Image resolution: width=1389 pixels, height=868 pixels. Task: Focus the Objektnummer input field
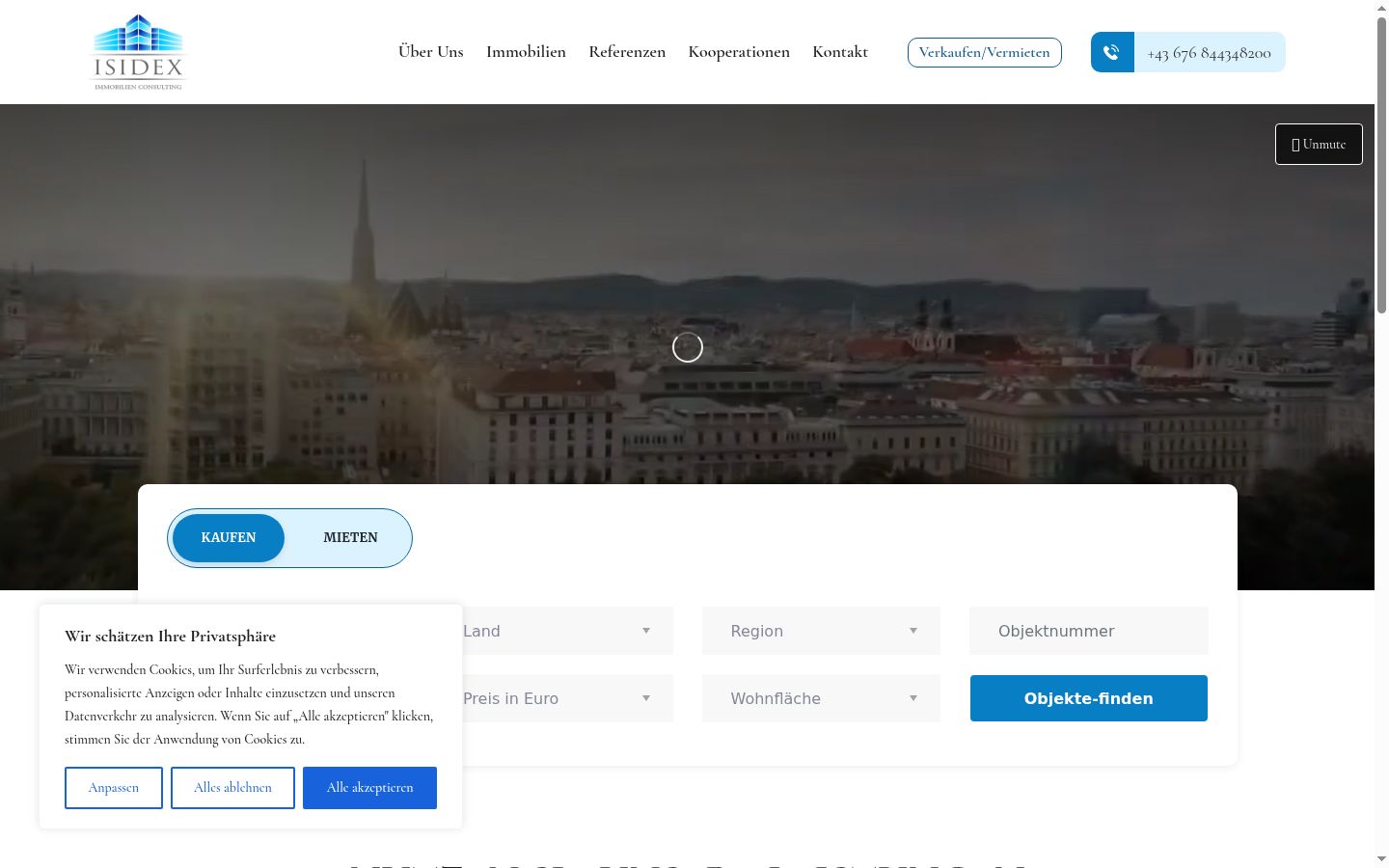[x=1089, y=631]
